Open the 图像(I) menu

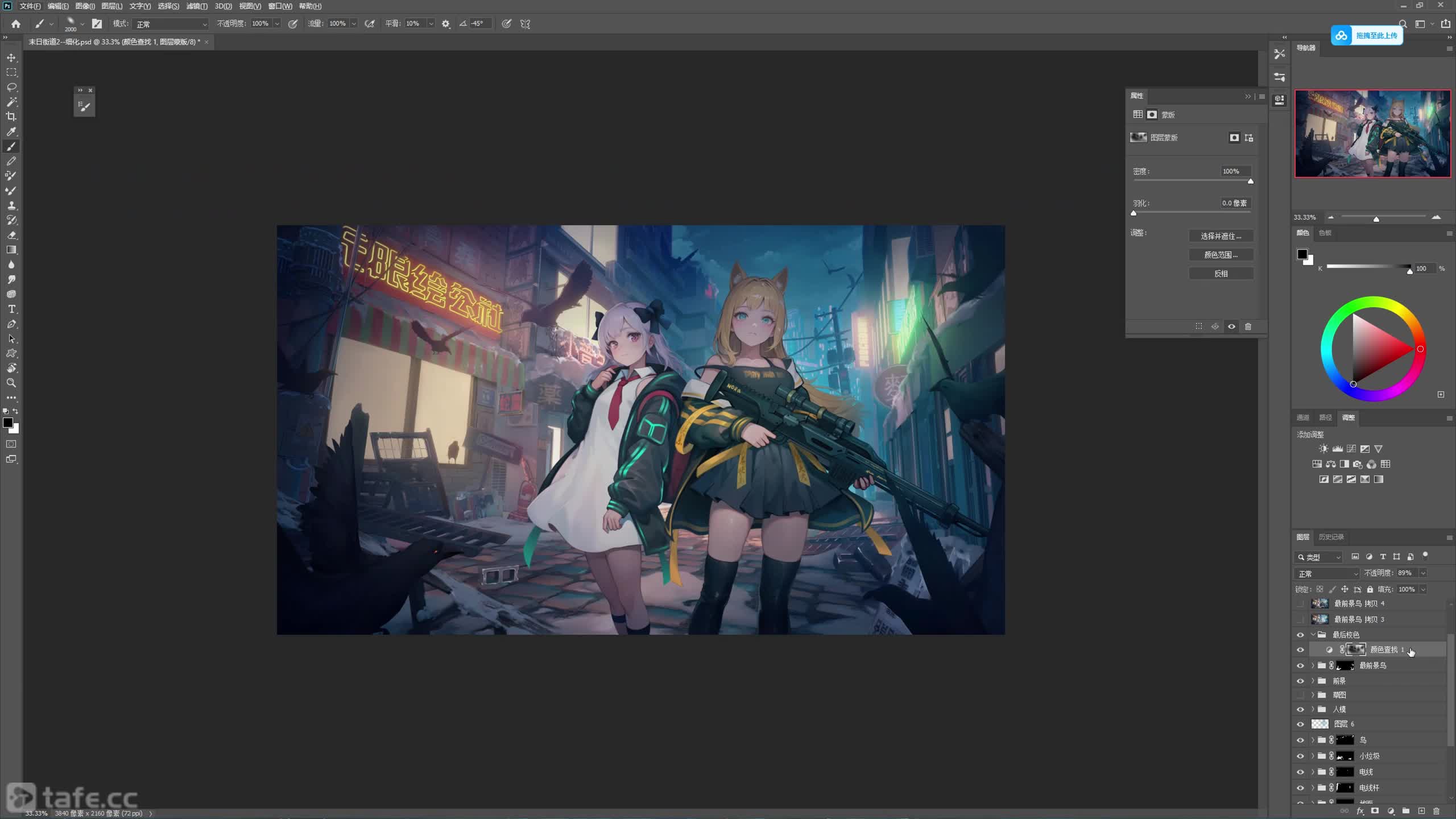[85, 6]
